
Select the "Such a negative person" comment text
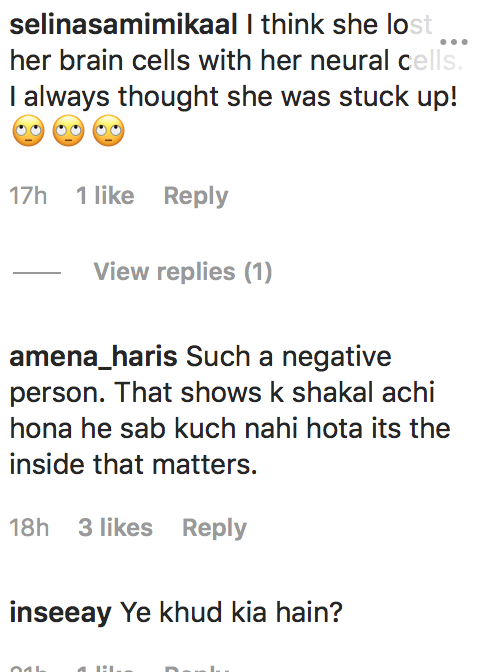230,411
